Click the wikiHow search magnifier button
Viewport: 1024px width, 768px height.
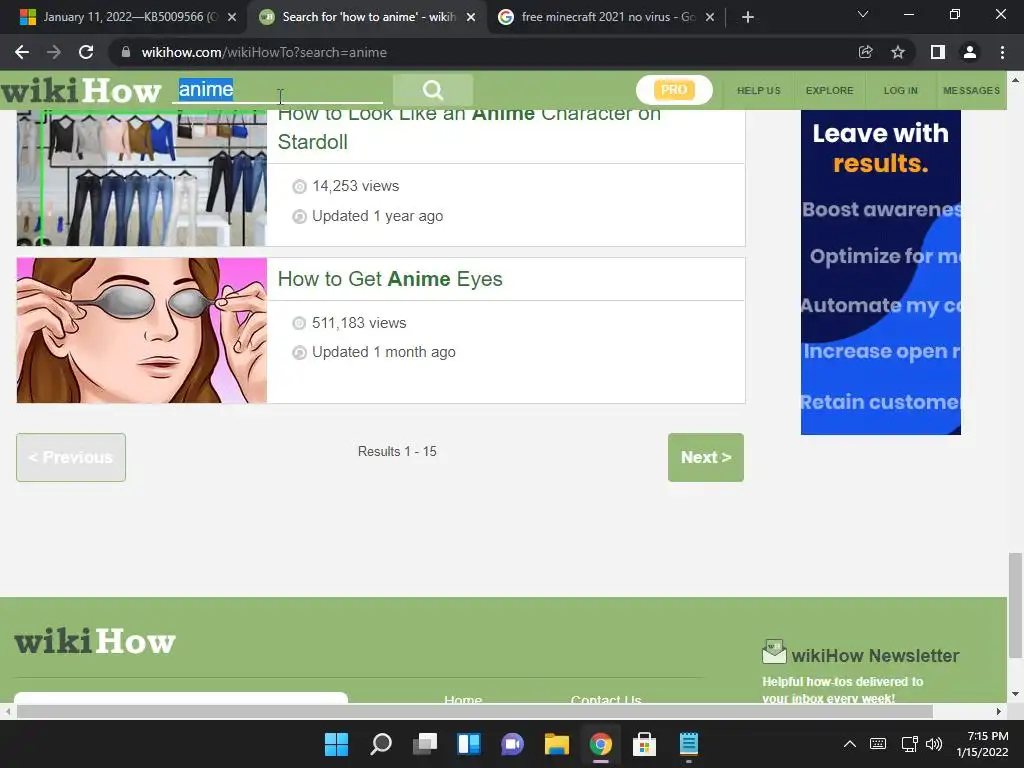[x=433, y=89]
